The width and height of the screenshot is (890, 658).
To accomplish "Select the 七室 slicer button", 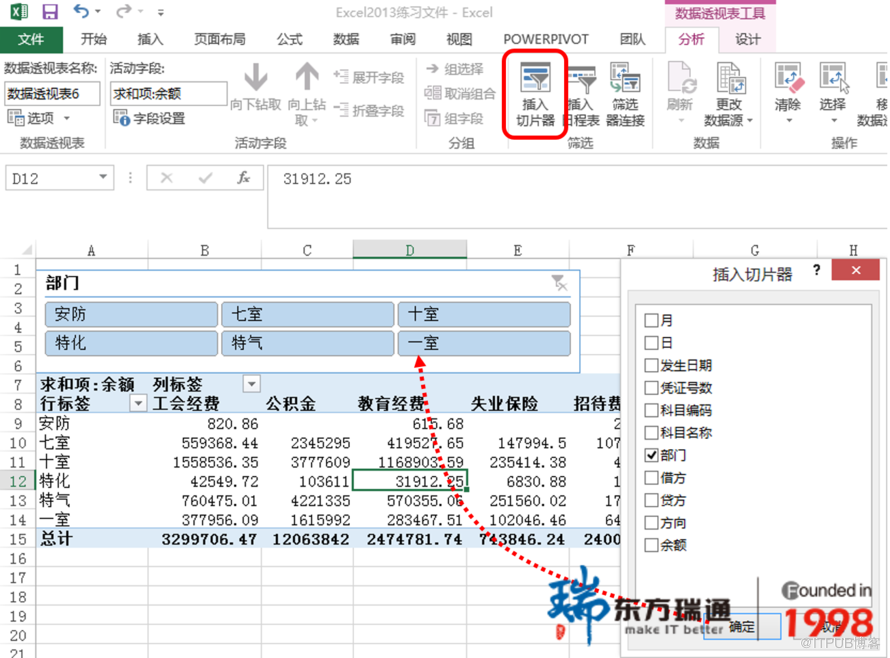I will click(x=307, y=314).
